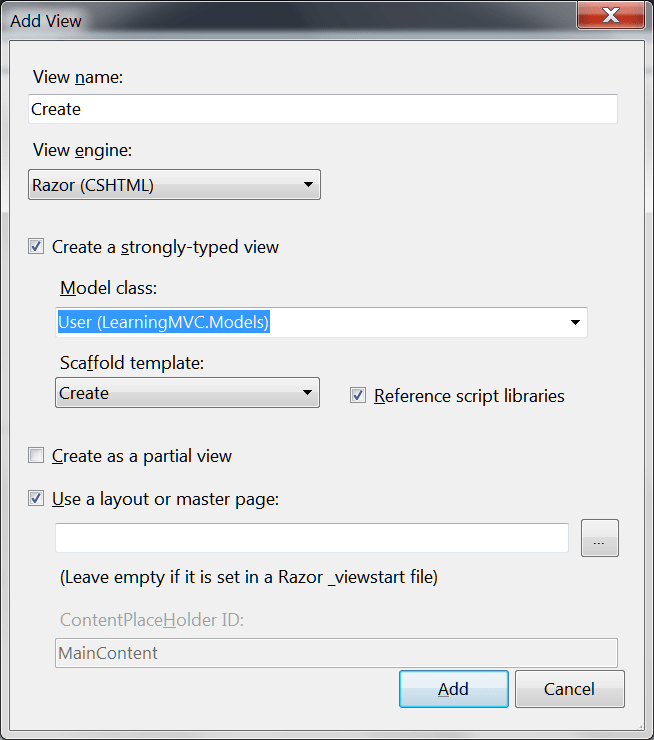Enable Create as a partial view

tap(37, 456)
